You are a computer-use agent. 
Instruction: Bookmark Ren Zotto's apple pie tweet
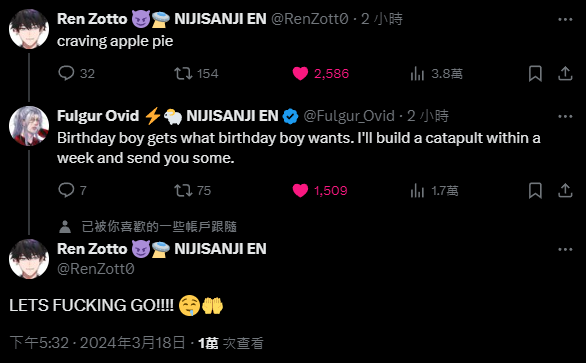(x=535, y=74)
